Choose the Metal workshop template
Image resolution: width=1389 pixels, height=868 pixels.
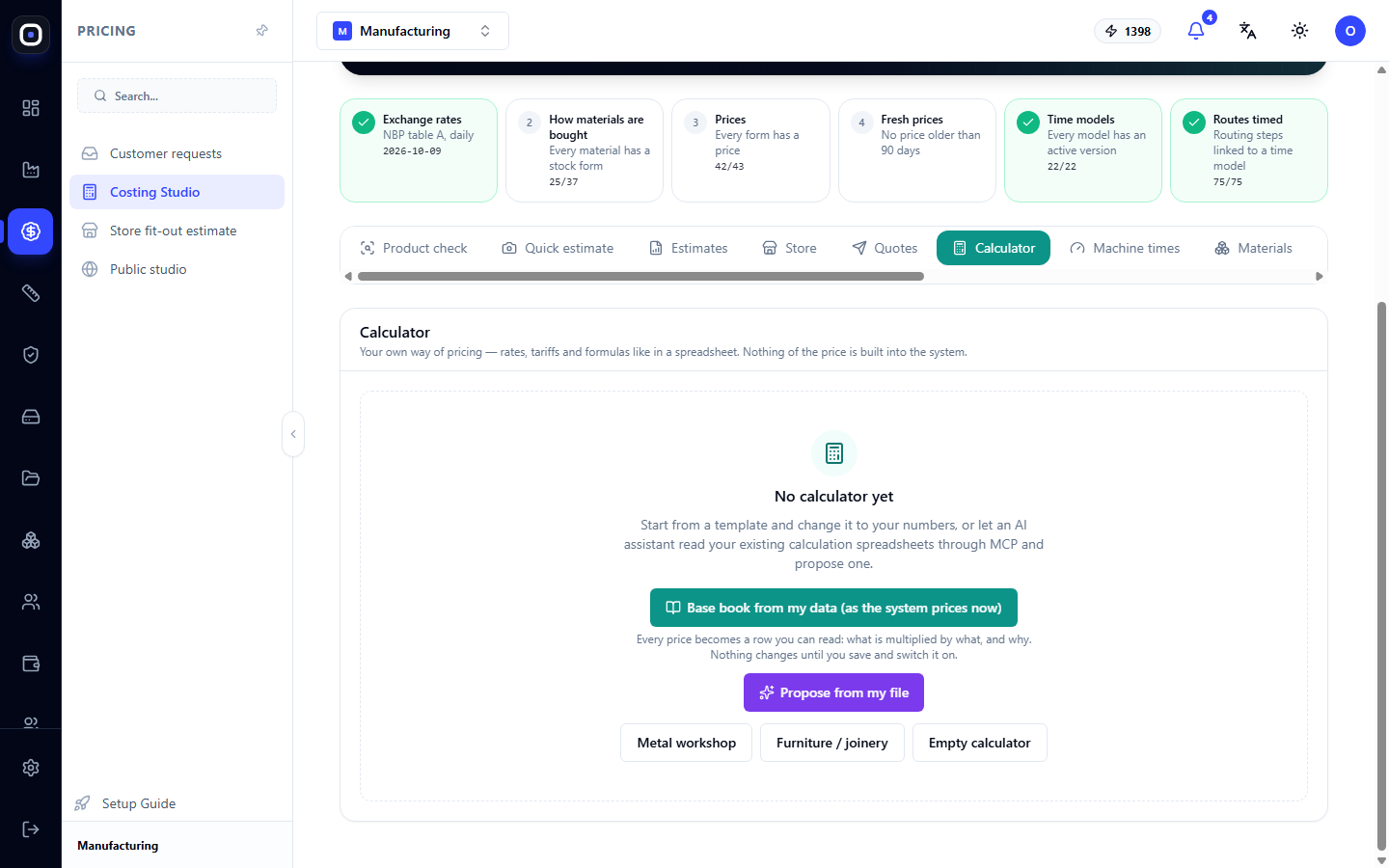[x=686, y=743]
